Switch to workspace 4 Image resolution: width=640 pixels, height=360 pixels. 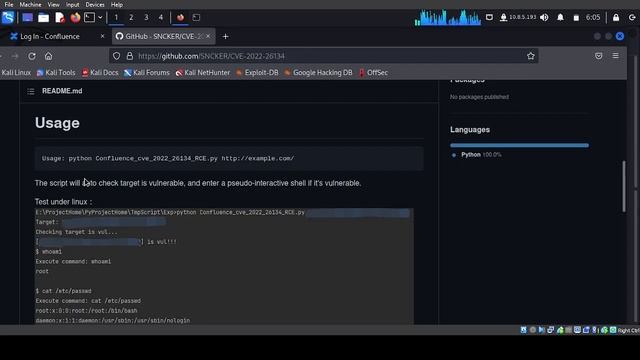(161, 18)
